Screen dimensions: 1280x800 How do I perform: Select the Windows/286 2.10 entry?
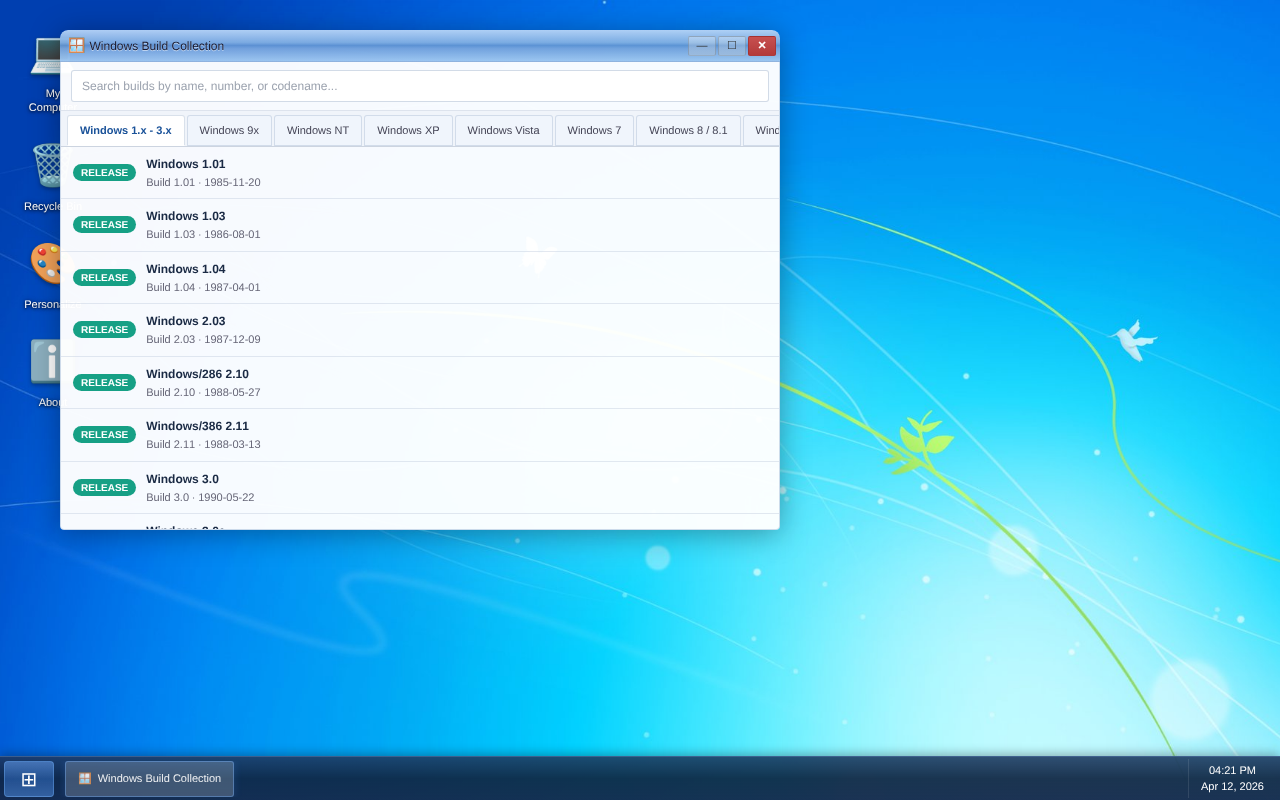click(x=420, y=383)
